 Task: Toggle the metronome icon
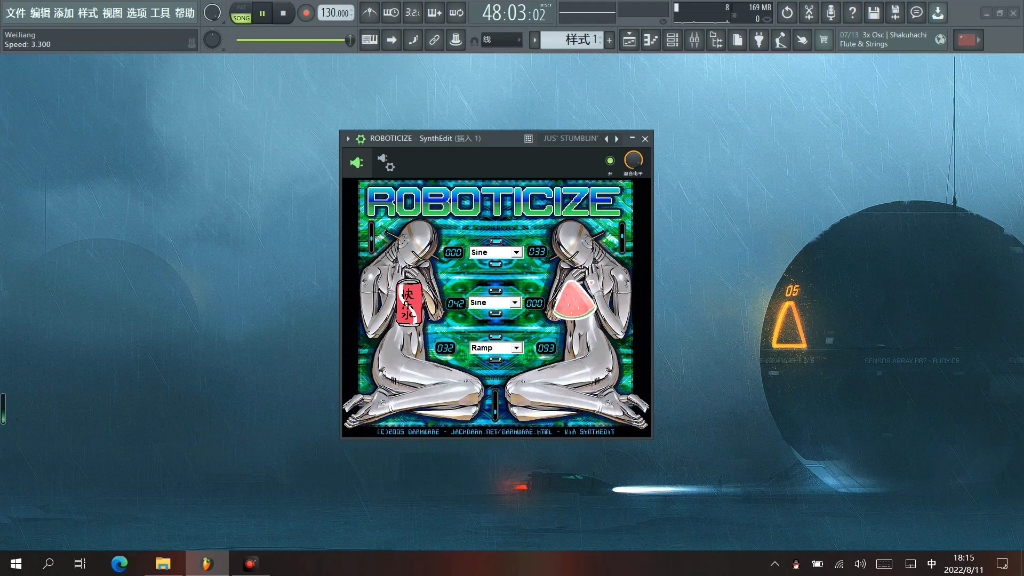tap(370, 12)
